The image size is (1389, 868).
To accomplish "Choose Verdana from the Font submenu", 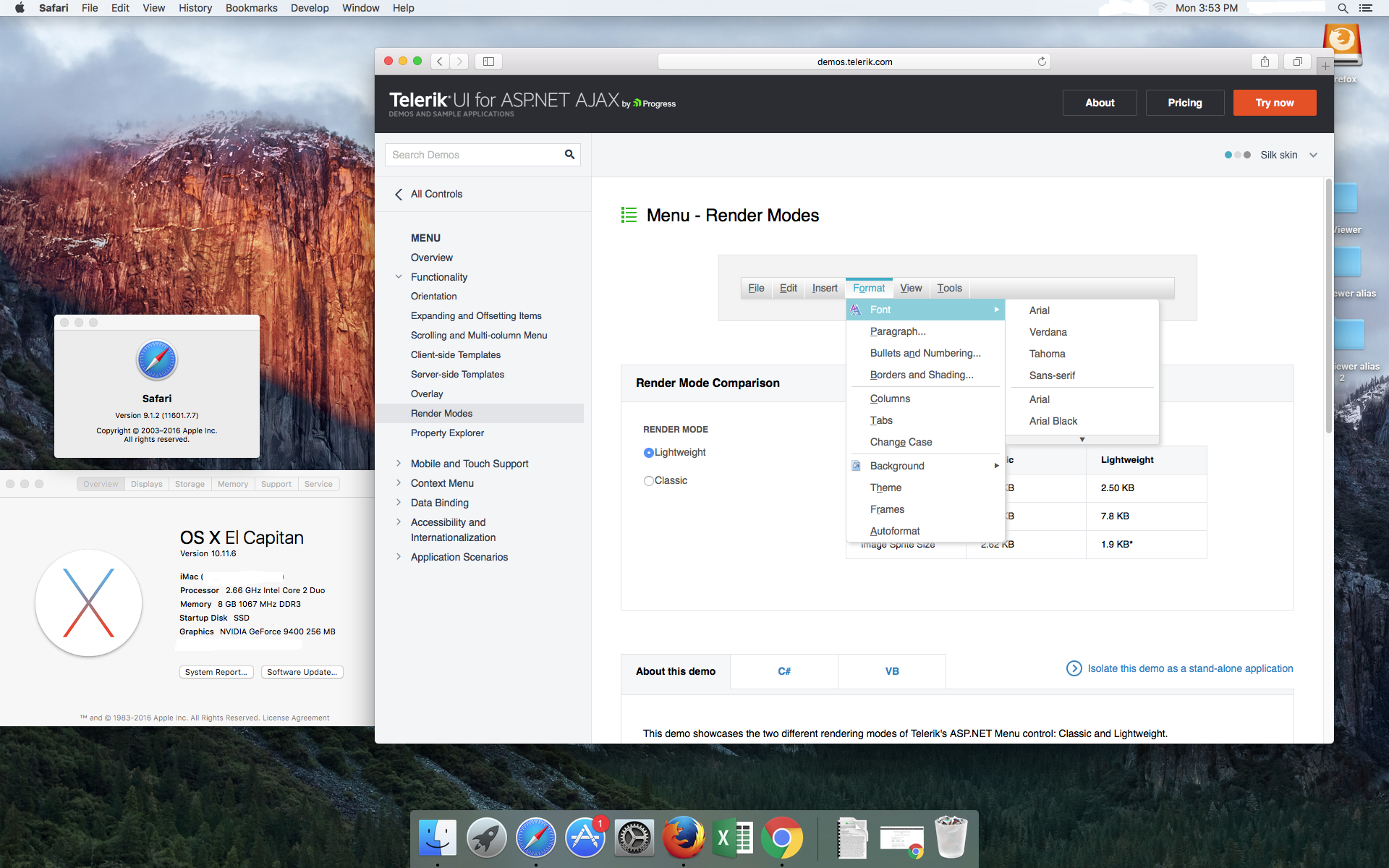I will (x=1048, y=332).
